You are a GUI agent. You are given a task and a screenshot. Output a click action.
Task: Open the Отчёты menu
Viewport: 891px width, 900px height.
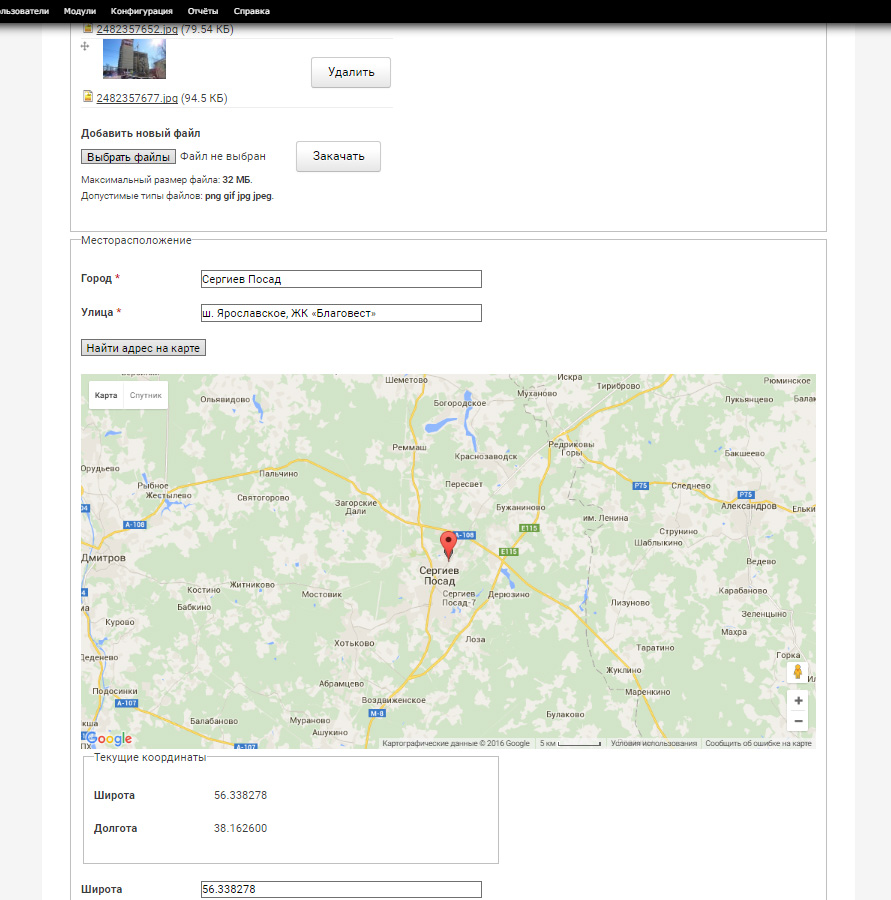(203, 11)
